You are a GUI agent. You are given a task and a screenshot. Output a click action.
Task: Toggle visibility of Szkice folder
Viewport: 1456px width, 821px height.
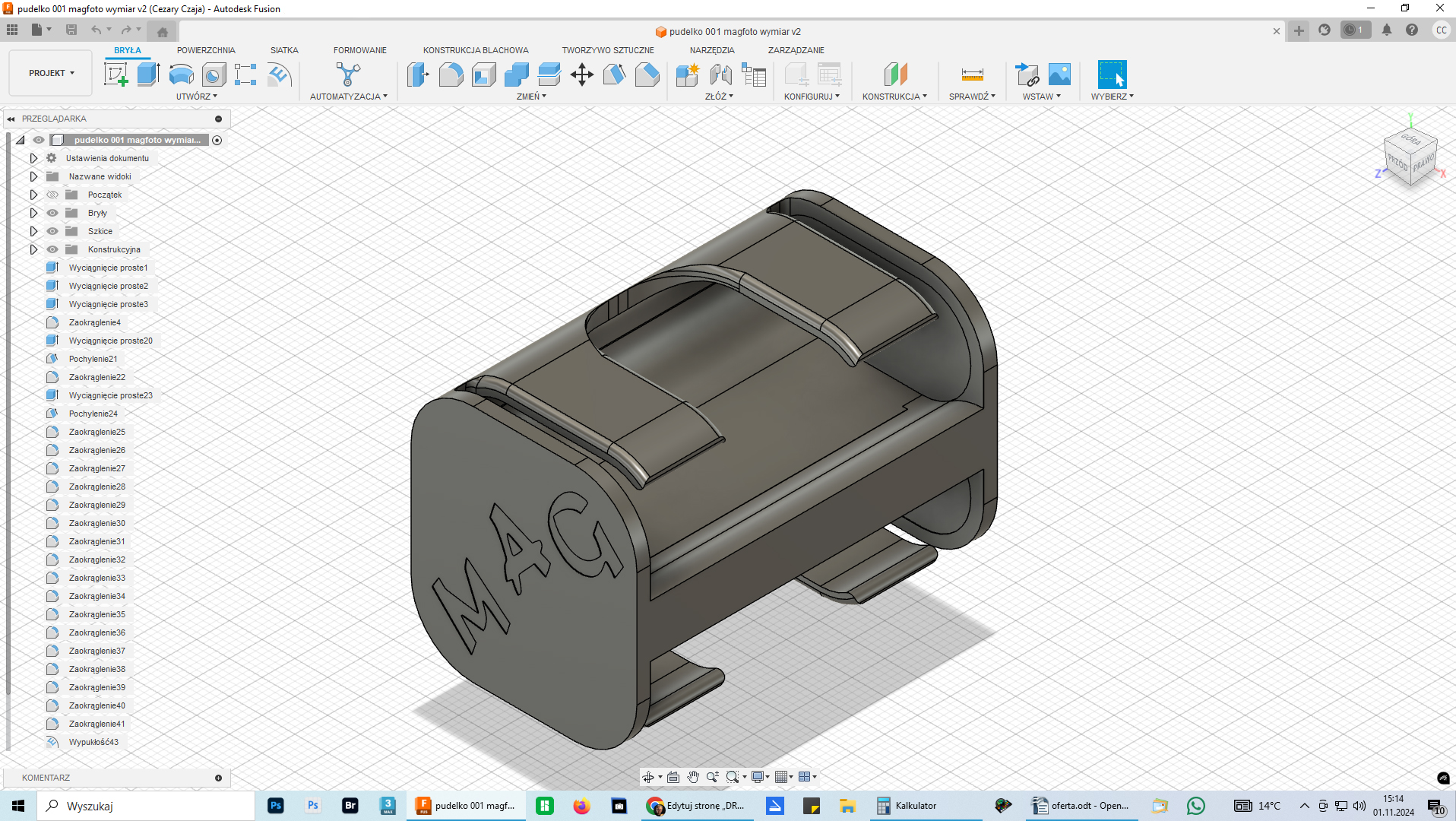tap(52, 231)
